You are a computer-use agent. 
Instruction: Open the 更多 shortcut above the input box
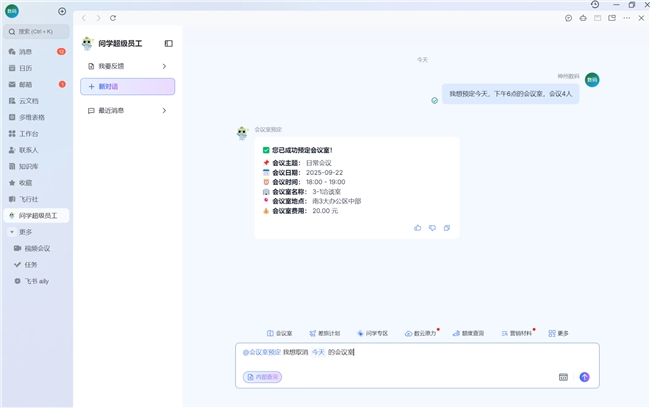[558, 333]
